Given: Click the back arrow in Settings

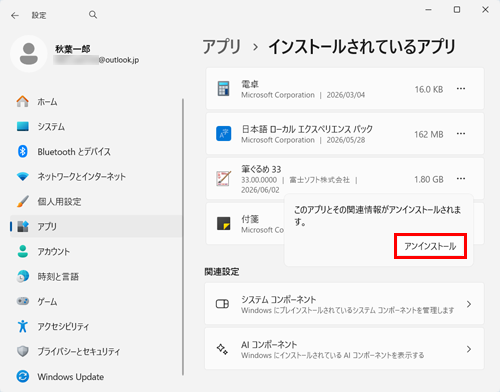Looking at the screenshot, I should click(x=15, y=15).
